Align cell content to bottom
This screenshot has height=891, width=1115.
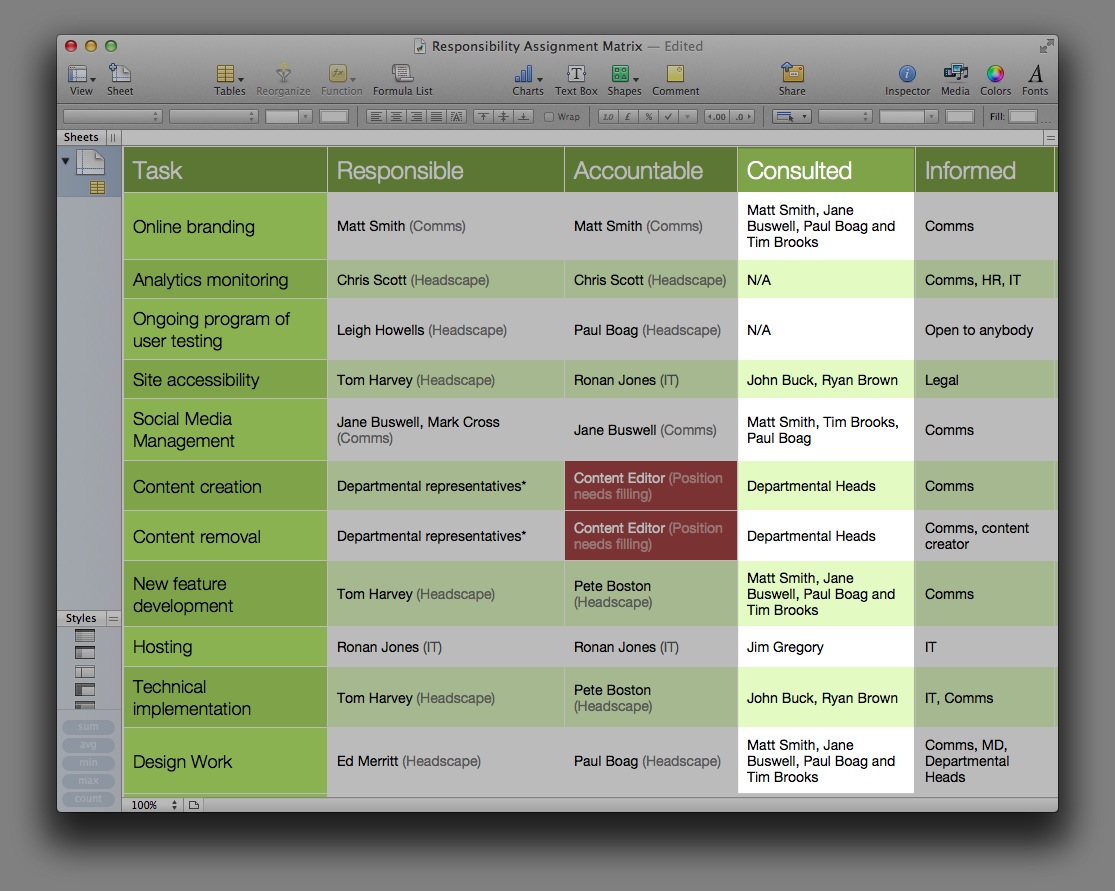[523, 117]
